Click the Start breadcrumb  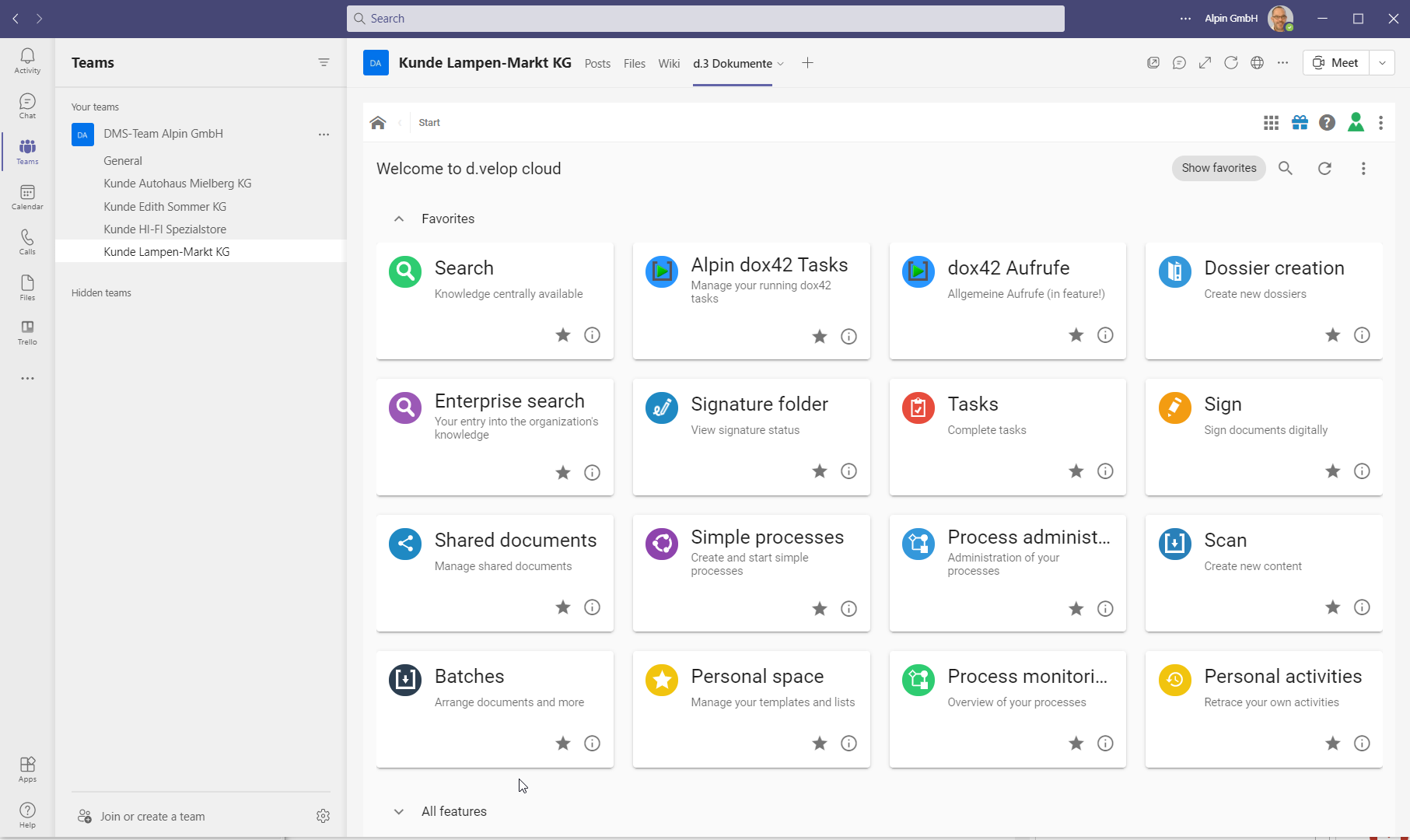point(429,123)
